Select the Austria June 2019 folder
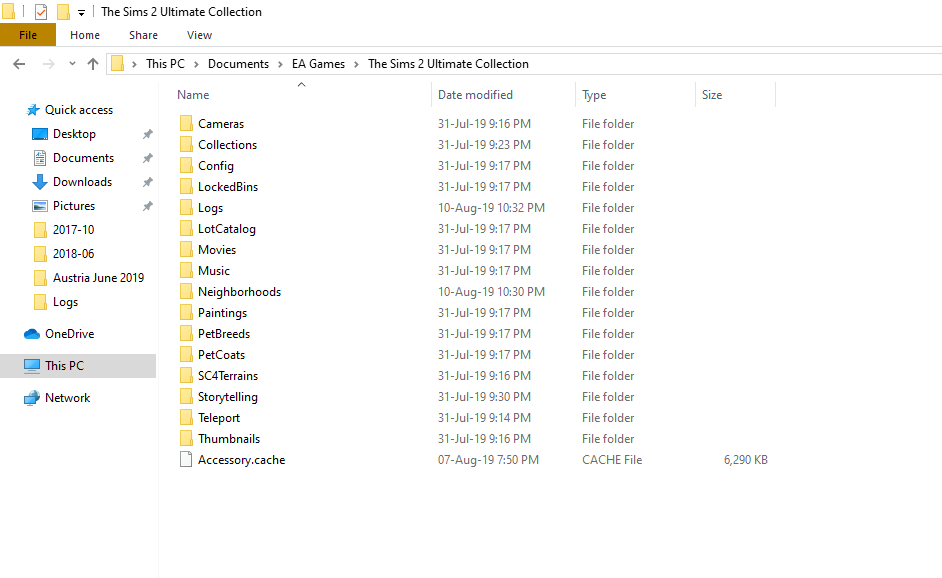Image resolution: width=942 pixels, height=578 pixels. pos(98,278)
